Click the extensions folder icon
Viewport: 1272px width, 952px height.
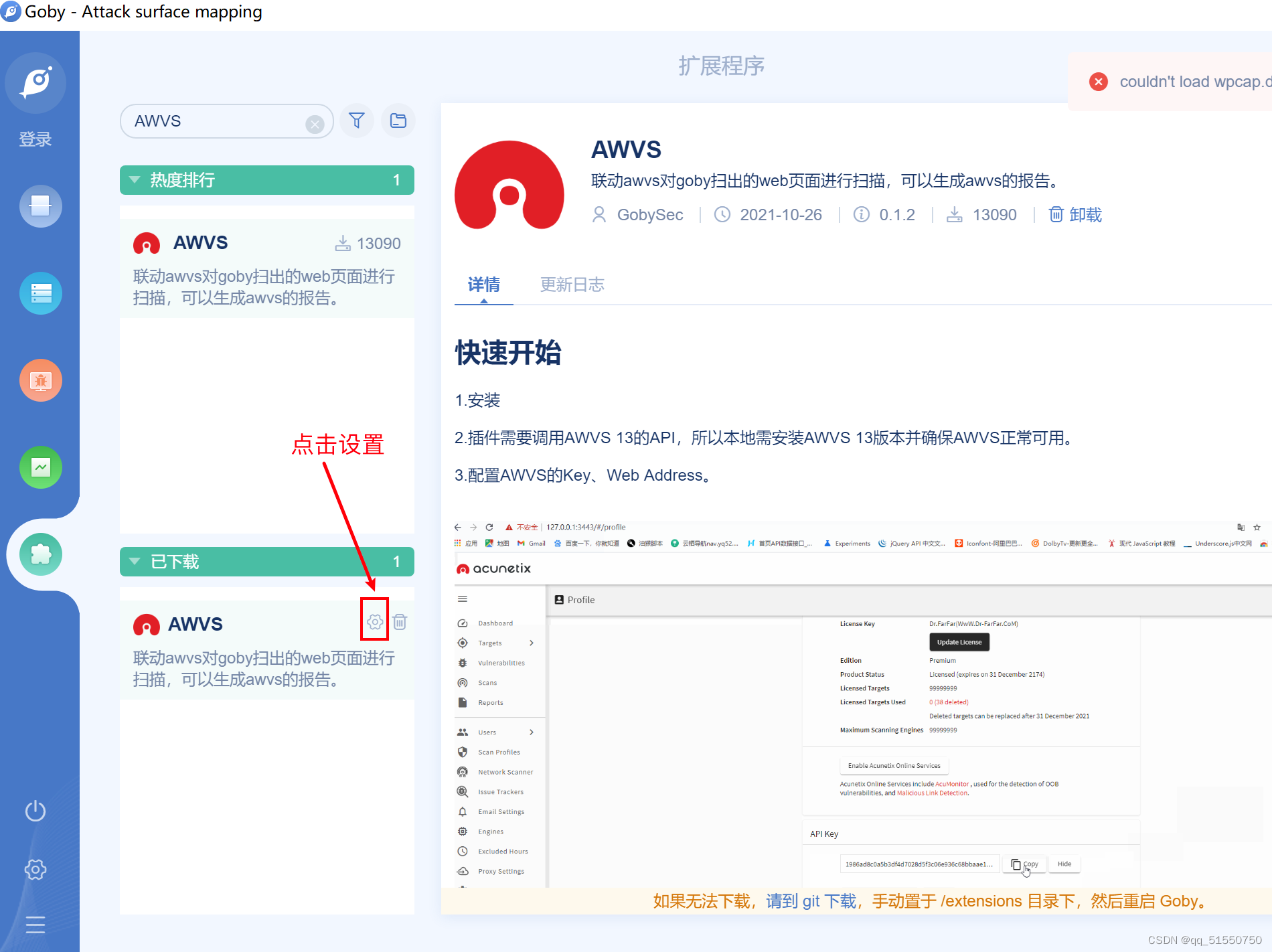pos(398,121)
